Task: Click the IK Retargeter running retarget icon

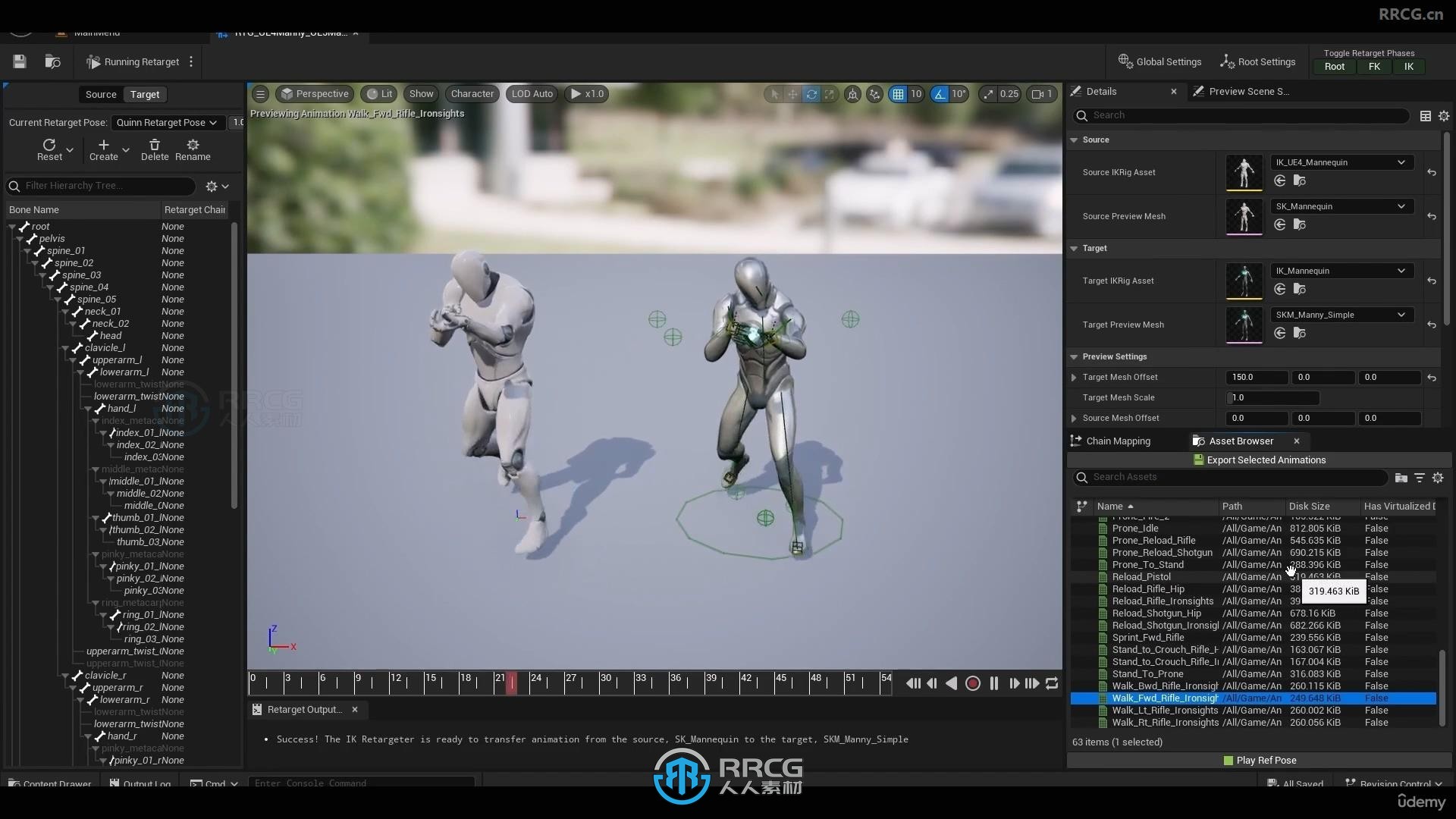Action: (93, 61)
